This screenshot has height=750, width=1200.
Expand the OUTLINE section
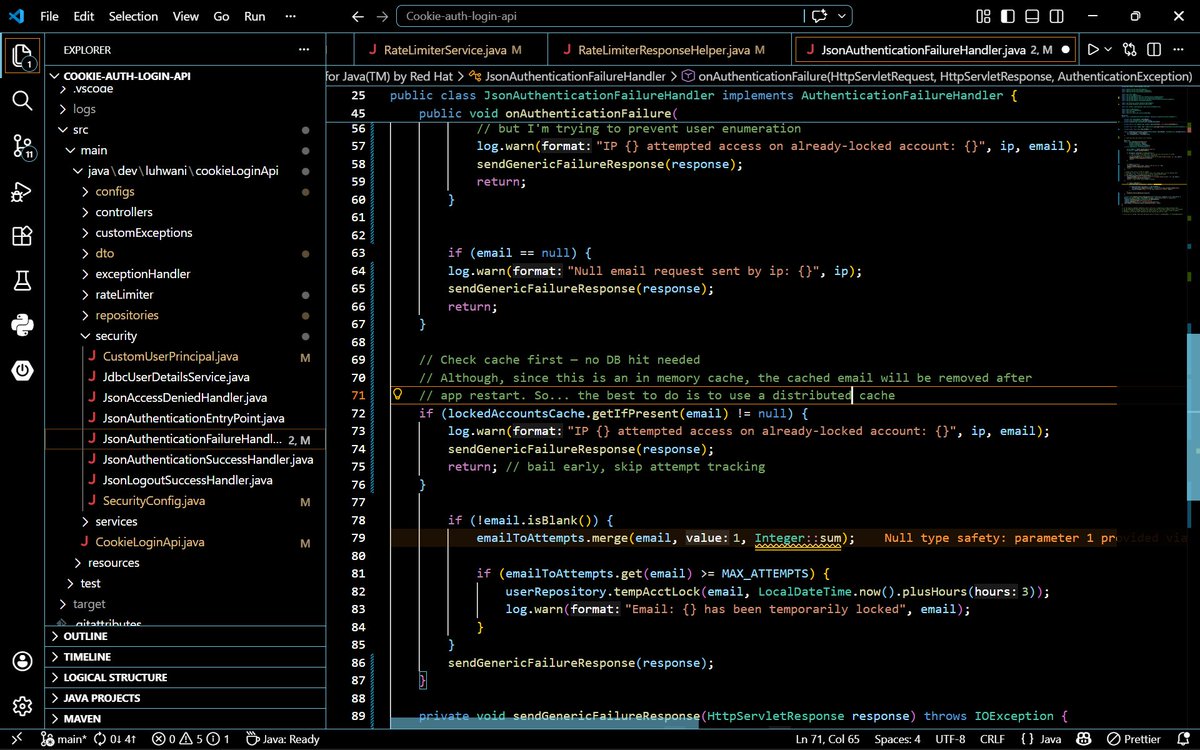click(85, 636)
